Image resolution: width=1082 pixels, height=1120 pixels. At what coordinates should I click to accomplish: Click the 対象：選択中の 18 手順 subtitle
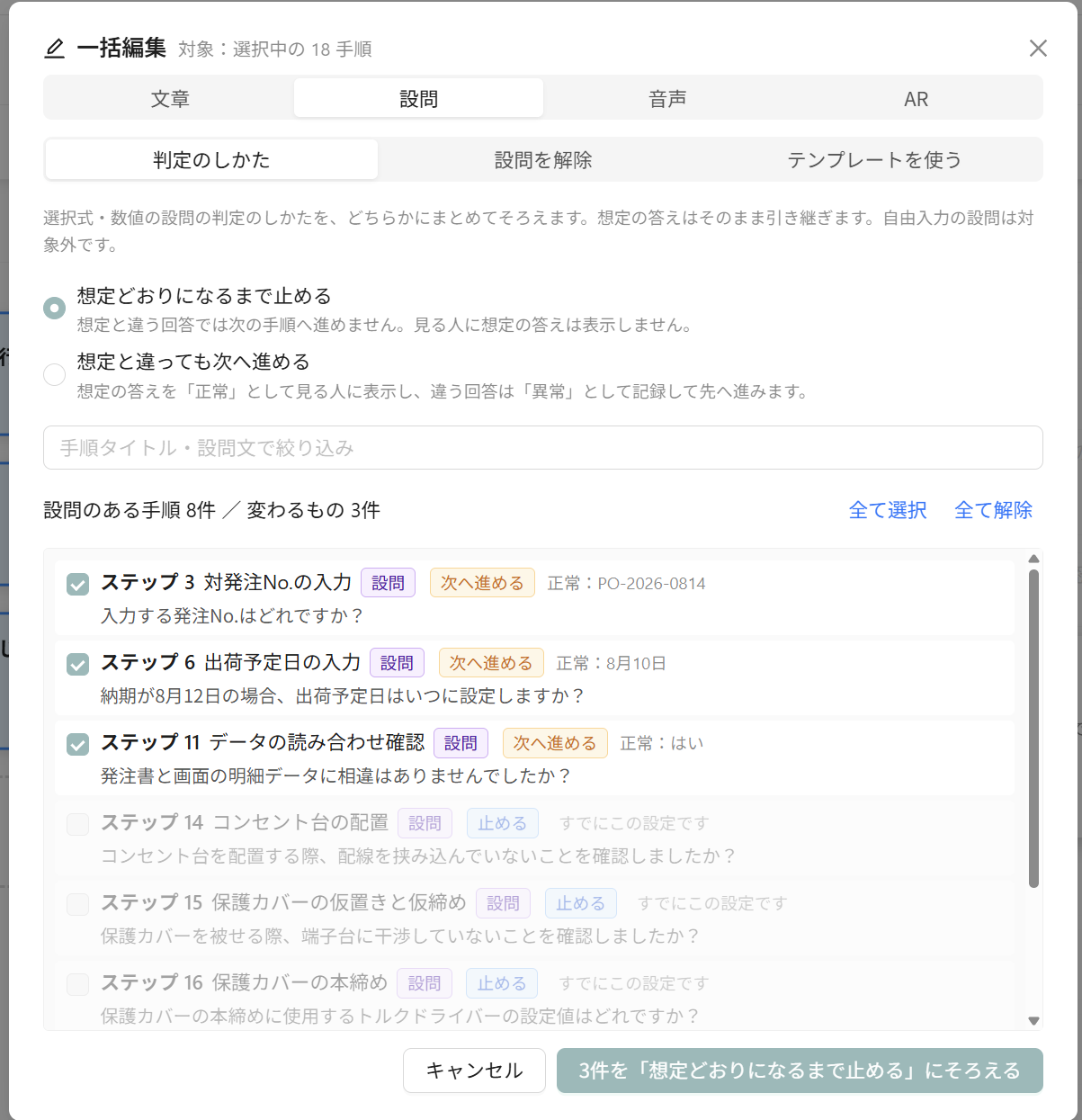[275, 49]
